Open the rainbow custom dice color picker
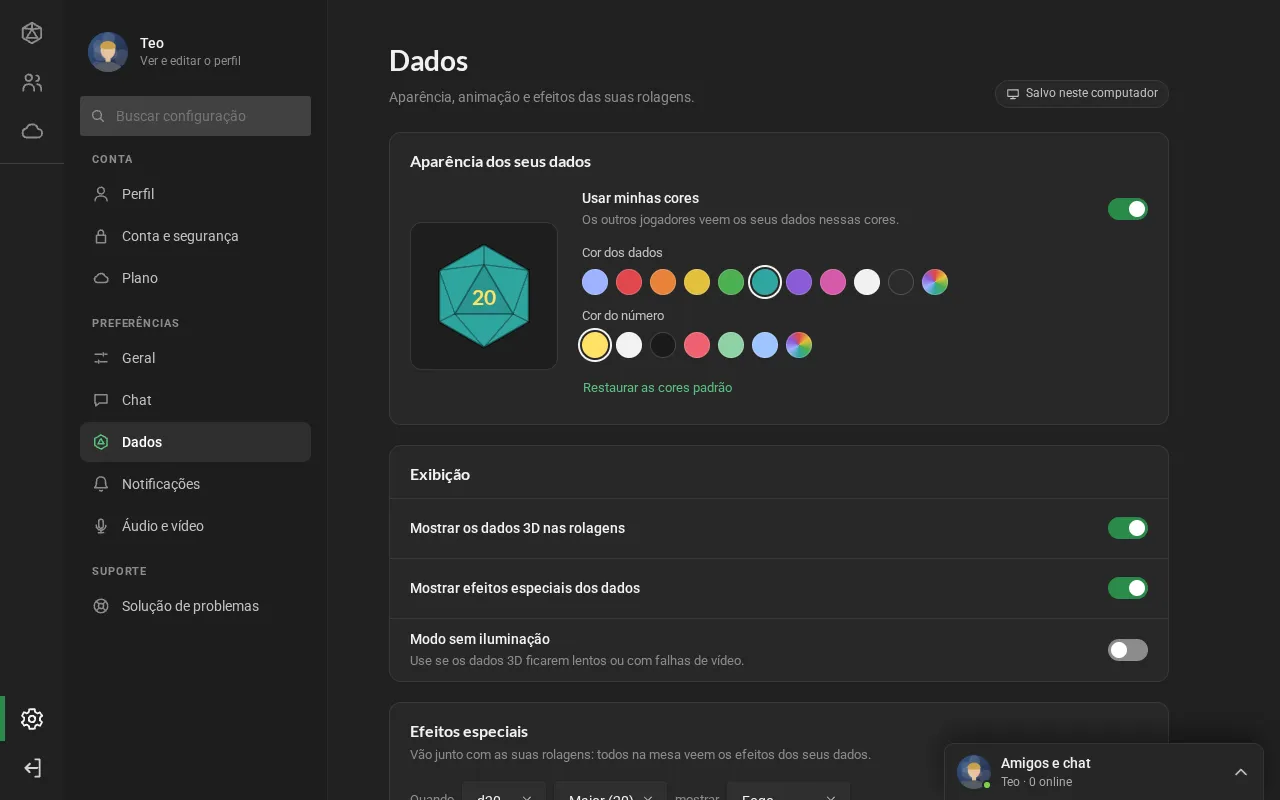The height and width of the screenshot is (800, 1280). (935, 282)
